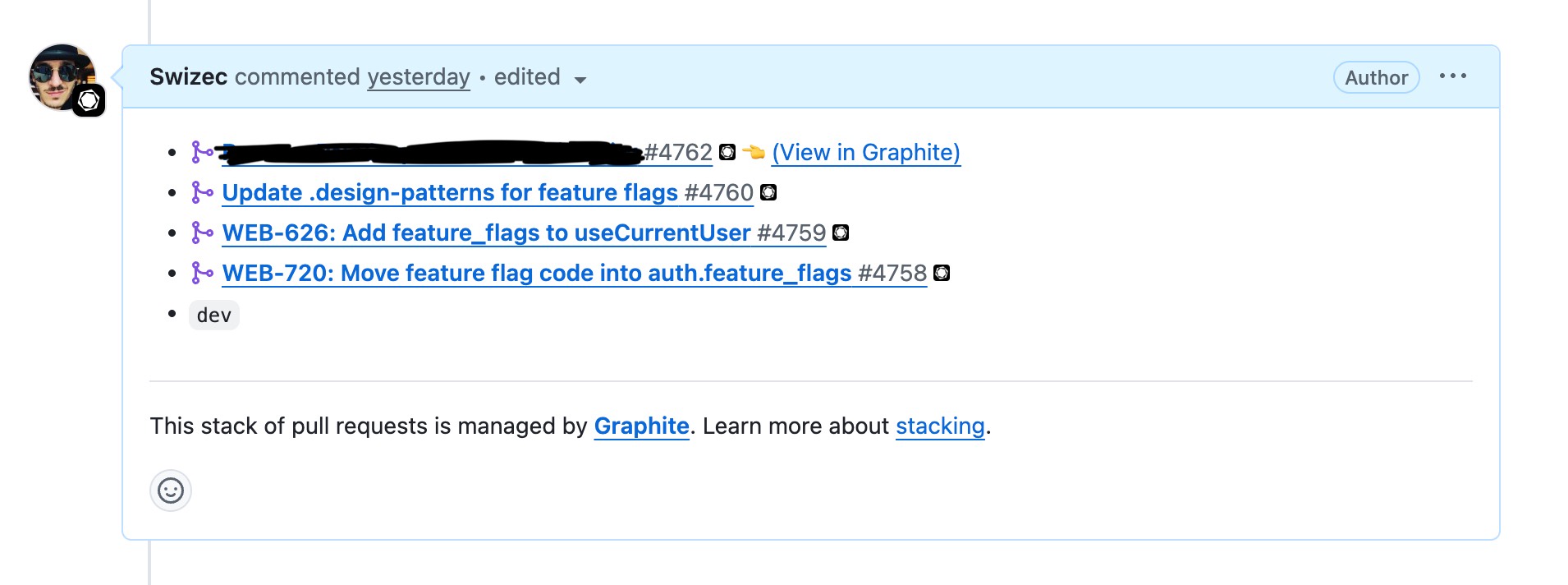Screen dimensions: 1568x585
Task: Click the branch icon before WEB-720 entry
Action: pyautogui.click(x=202, y=273)
